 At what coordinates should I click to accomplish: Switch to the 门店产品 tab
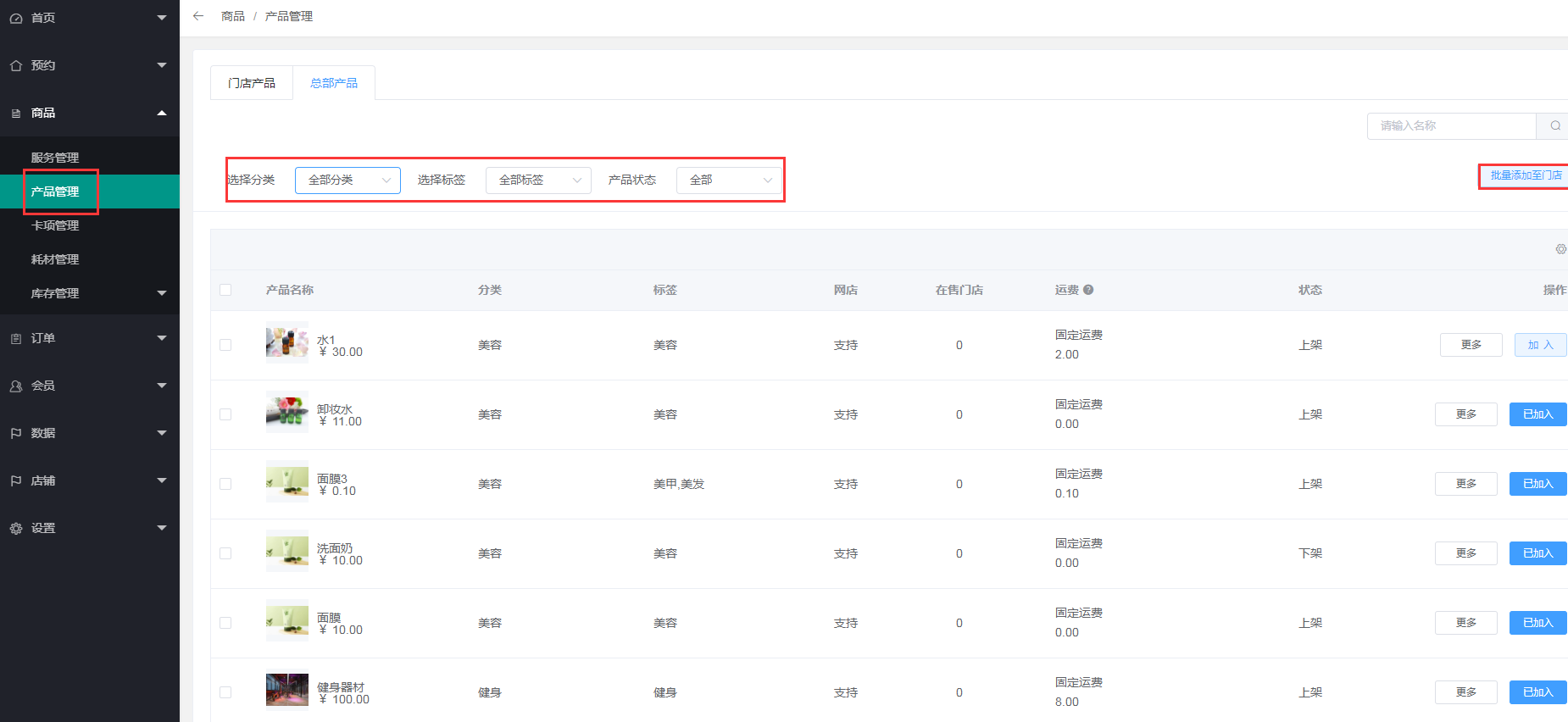tap(252, 83)
